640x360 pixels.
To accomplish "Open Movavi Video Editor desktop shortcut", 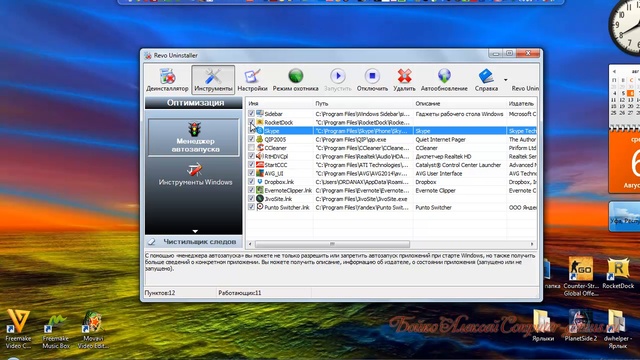I will tap(93, 329).
